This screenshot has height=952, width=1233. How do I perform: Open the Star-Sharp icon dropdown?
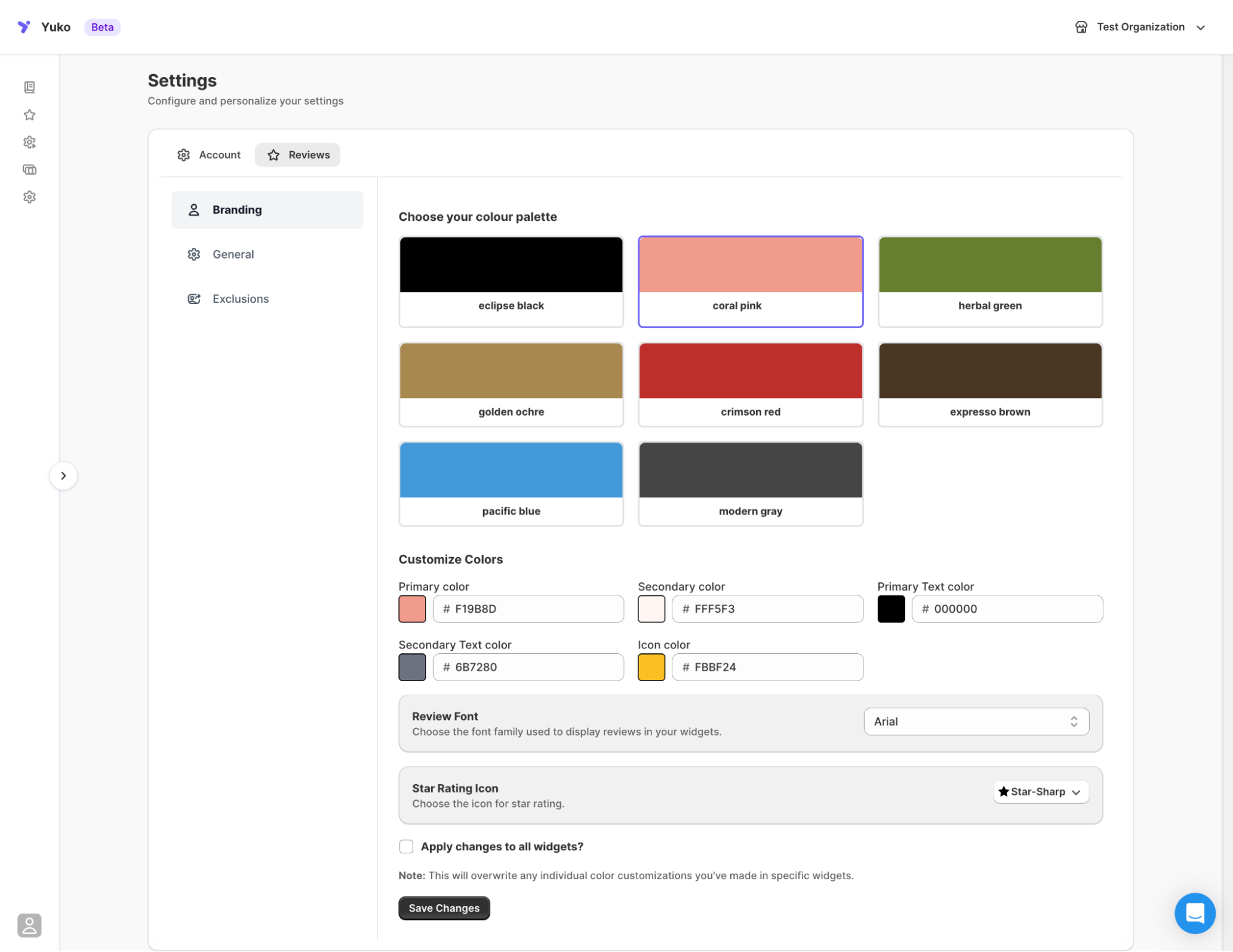(x=1040, y=792)
